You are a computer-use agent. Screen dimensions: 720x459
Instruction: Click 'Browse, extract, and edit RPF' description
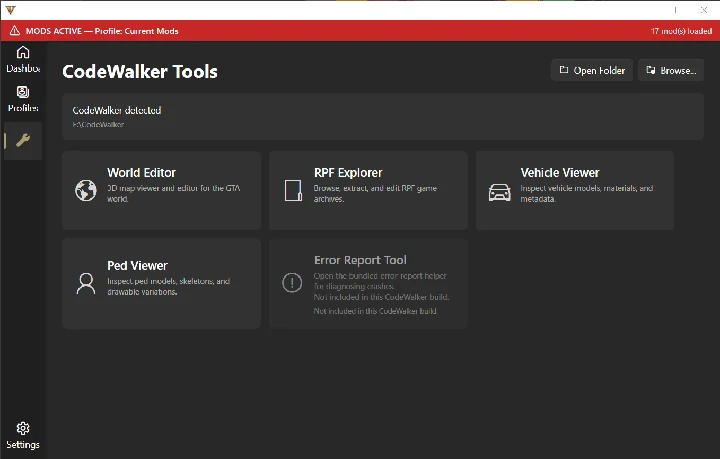(x=375, y=193)
